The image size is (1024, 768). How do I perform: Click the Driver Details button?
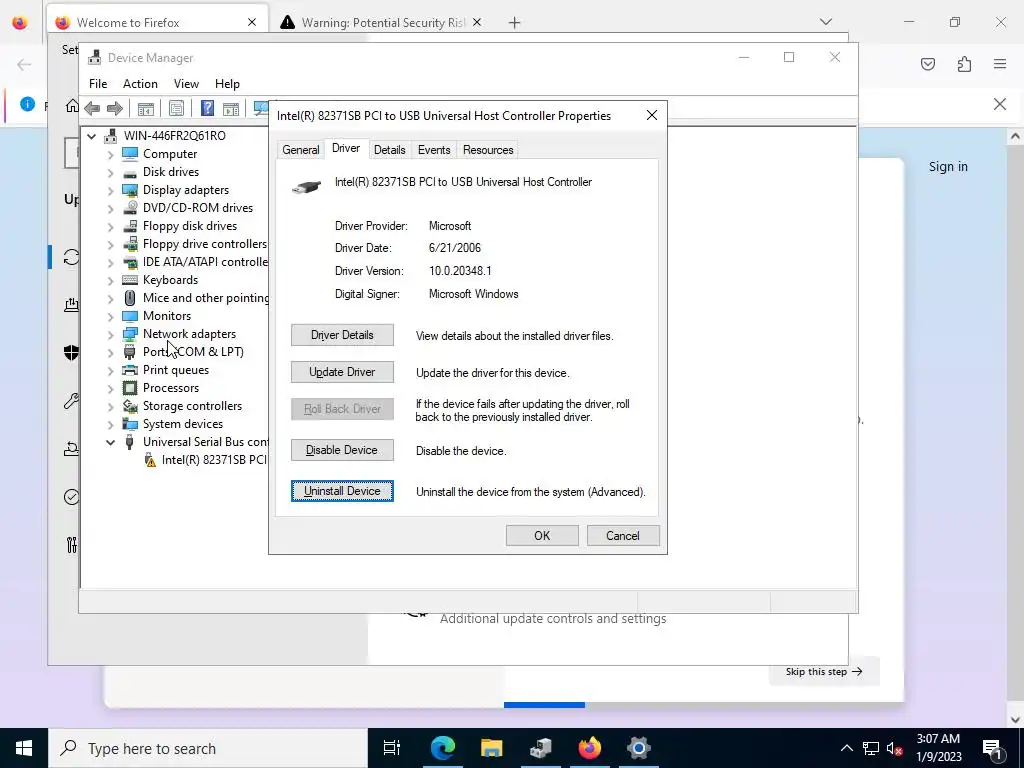pos(342,335)
